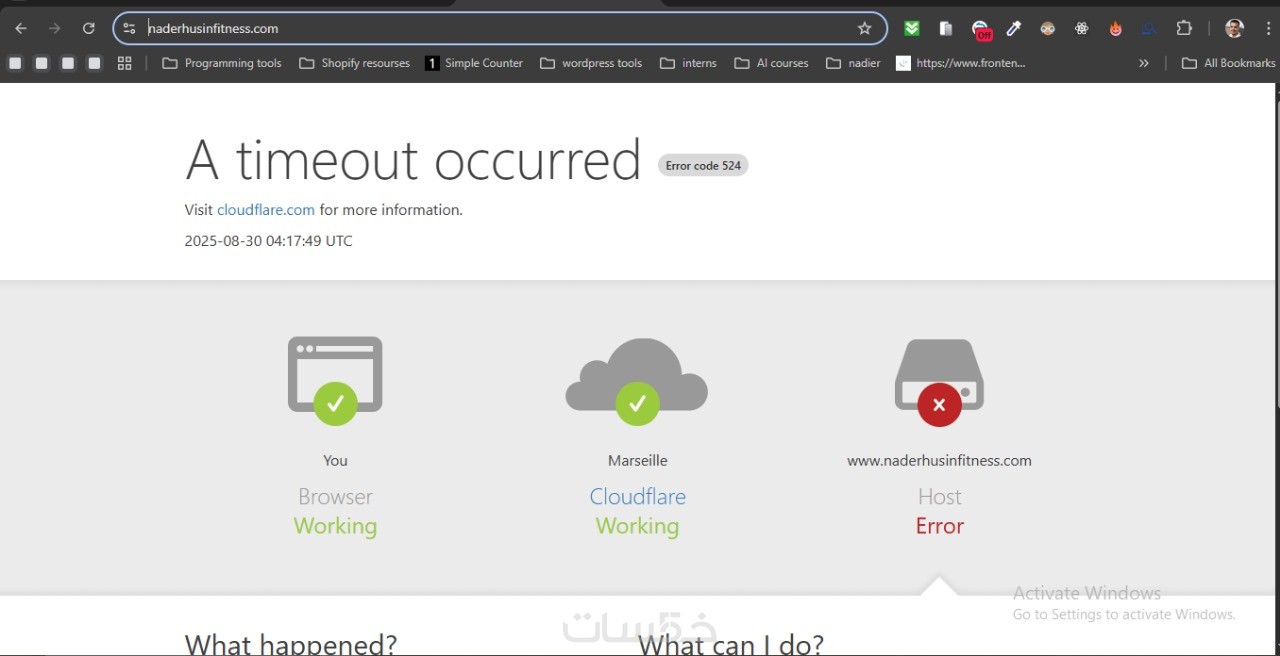Open the interns bookmark folder
The width and height of the screenshot is (1280, 656).
click(x=688, y=63)
